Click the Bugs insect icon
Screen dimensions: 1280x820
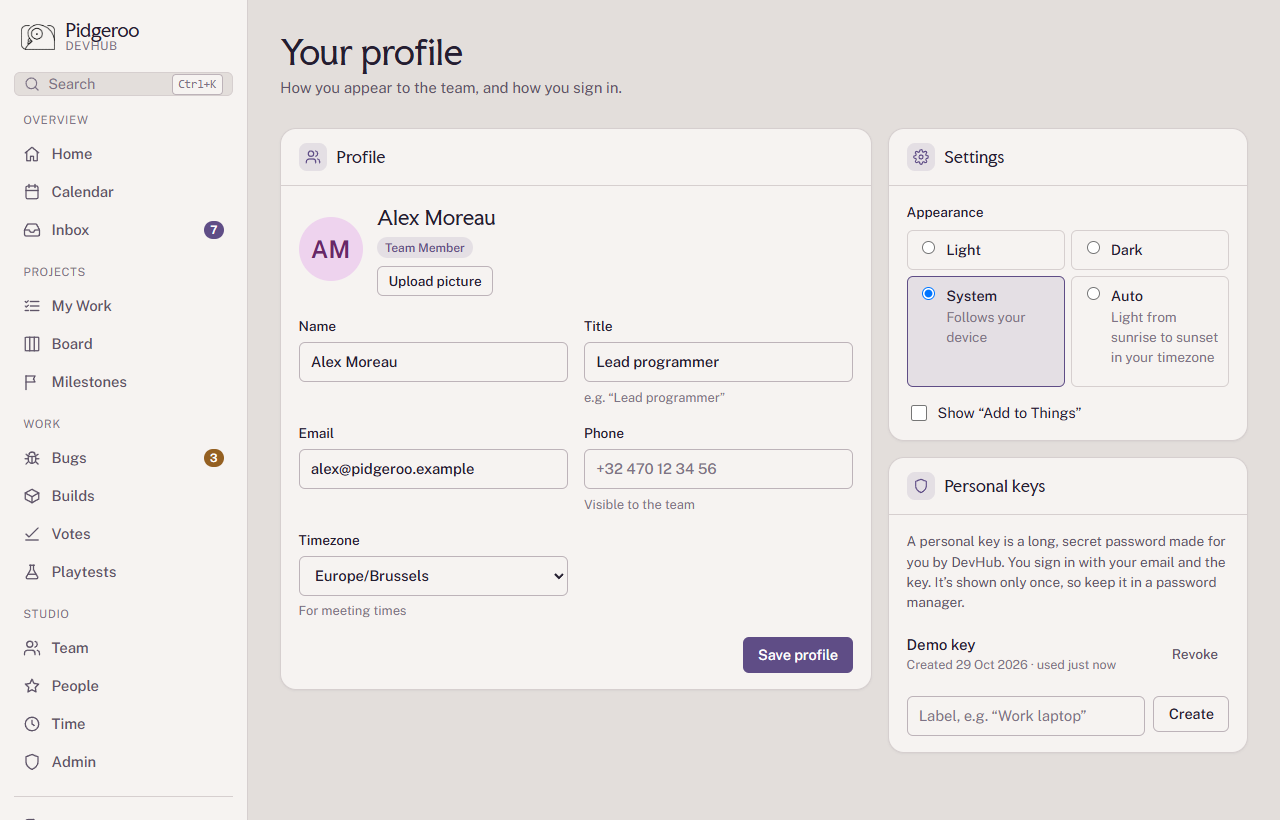(x=32, y=458)
